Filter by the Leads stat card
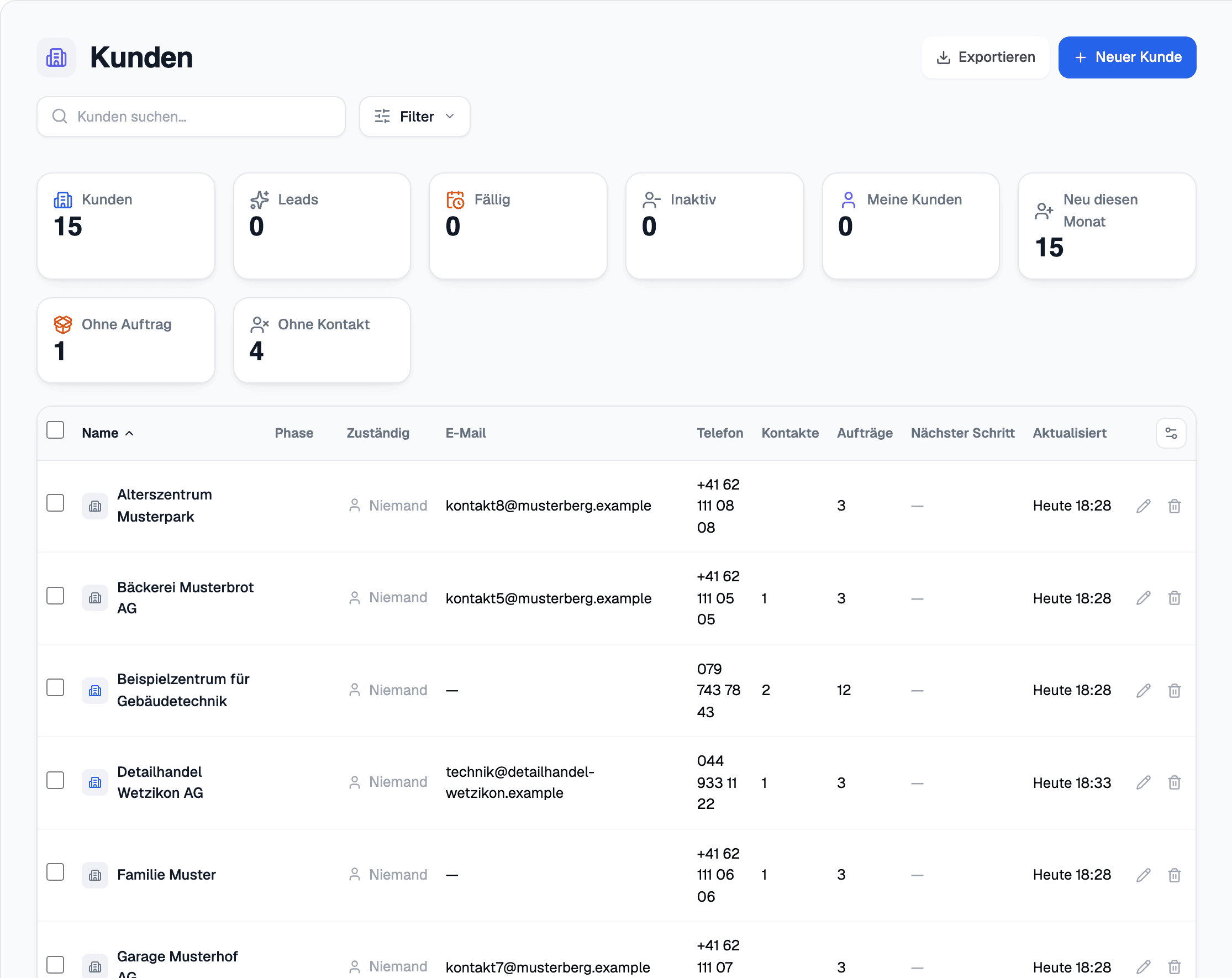 pos(322,226)
